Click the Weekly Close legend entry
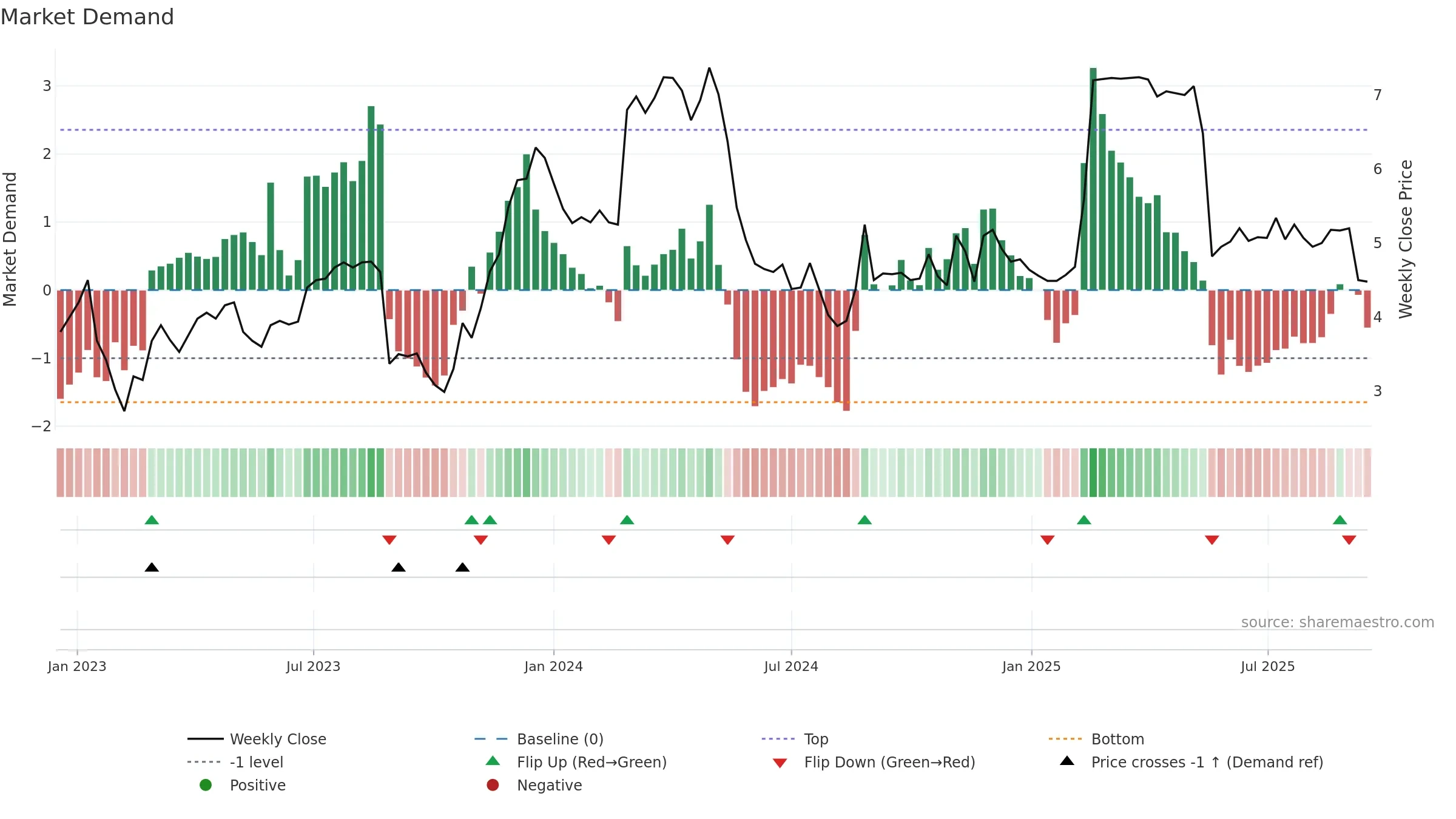 [257, 739]
